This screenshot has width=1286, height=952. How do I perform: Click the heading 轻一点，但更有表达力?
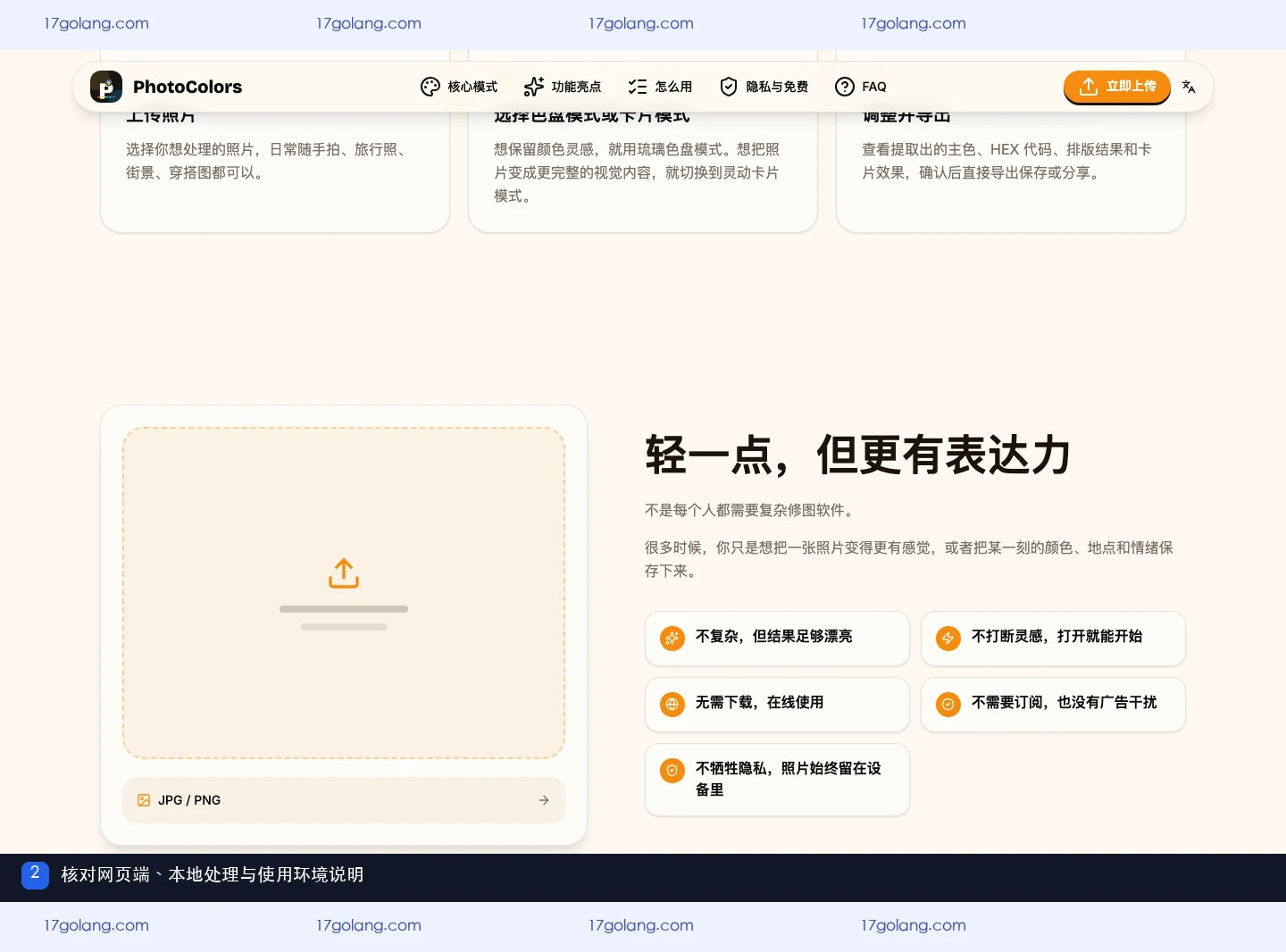(858, 455)
